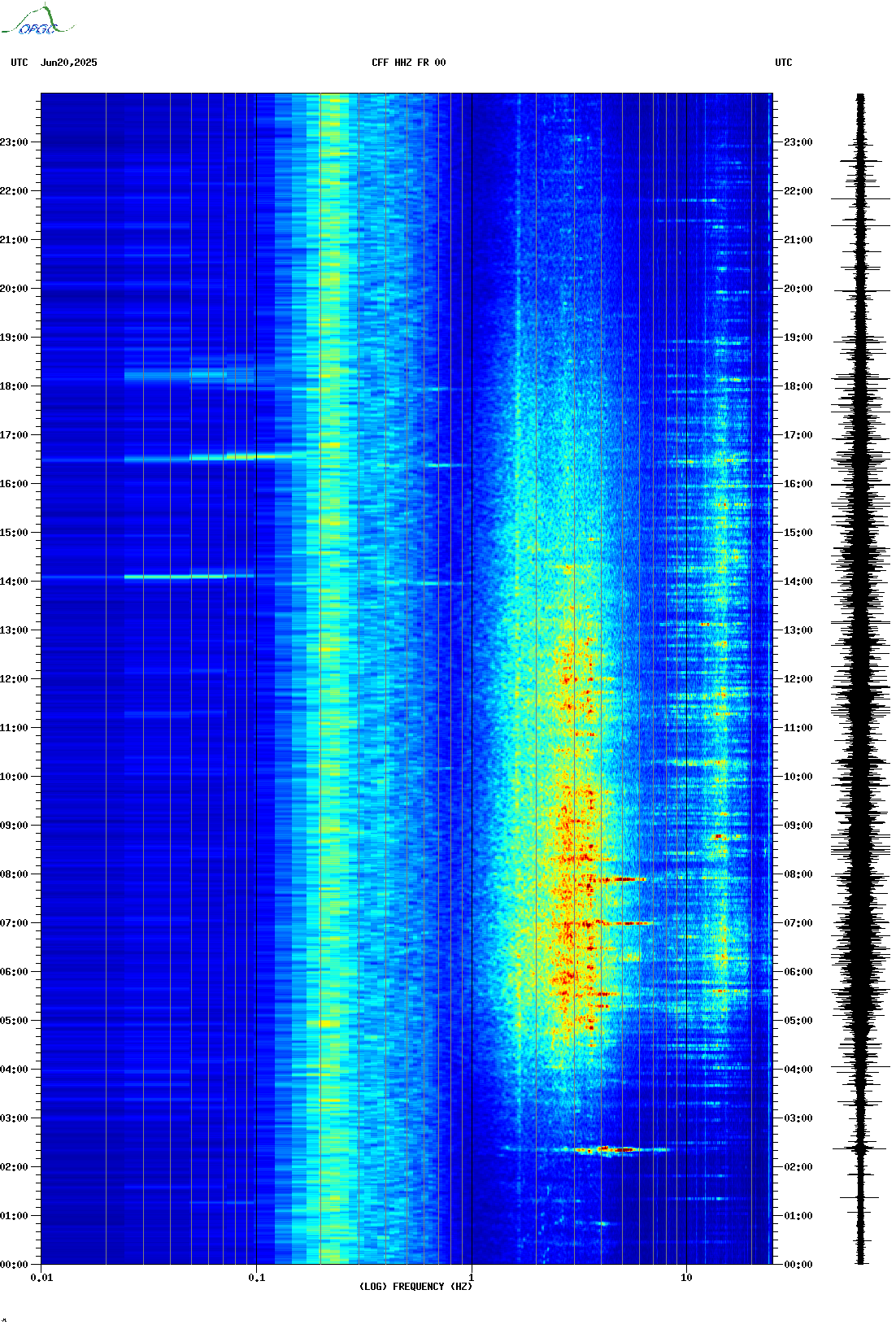
Task: Click the right axis 20:00 time label
Action: [x=798, y=289]
